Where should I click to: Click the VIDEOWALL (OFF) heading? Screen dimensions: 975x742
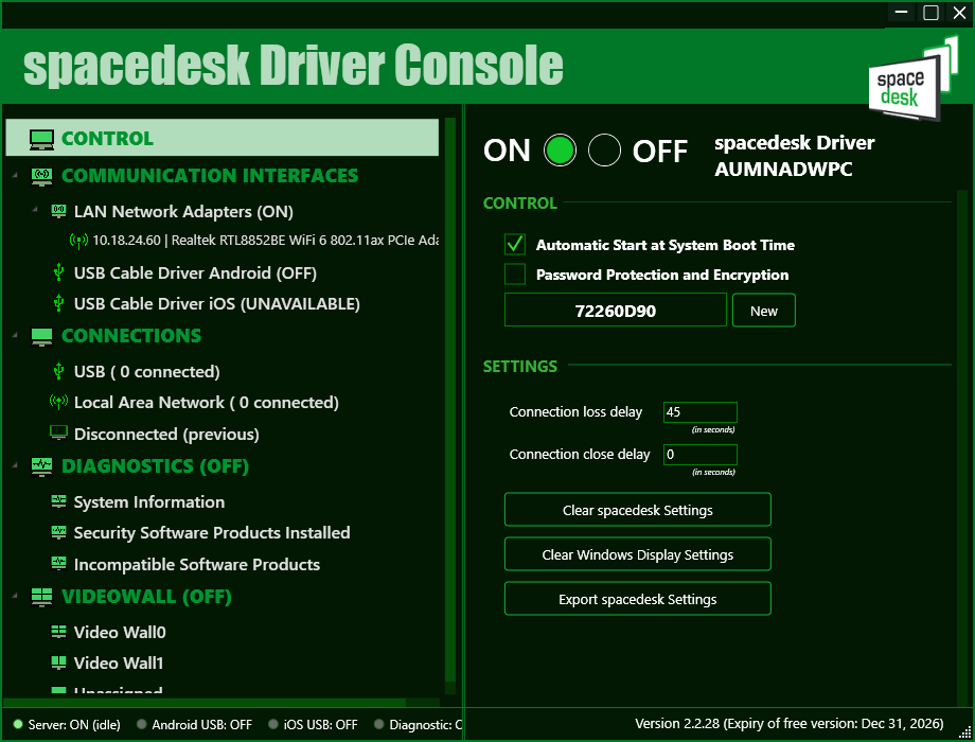[147, 596]
